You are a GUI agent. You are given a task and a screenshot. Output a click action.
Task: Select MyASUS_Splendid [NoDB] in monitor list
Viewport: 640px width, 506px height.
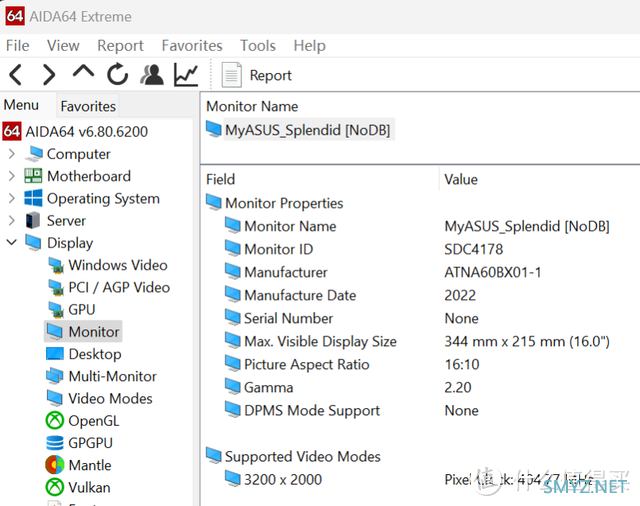point(300,130)
